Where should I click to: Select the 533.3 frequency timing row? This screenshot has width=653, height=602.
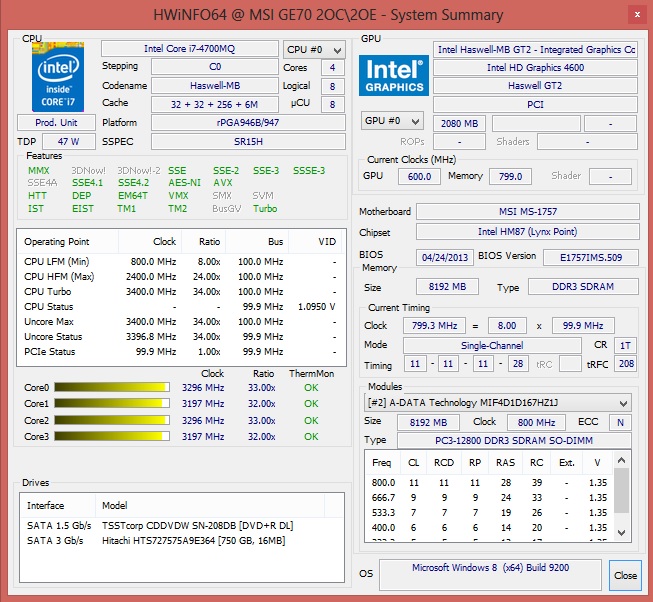489,512
